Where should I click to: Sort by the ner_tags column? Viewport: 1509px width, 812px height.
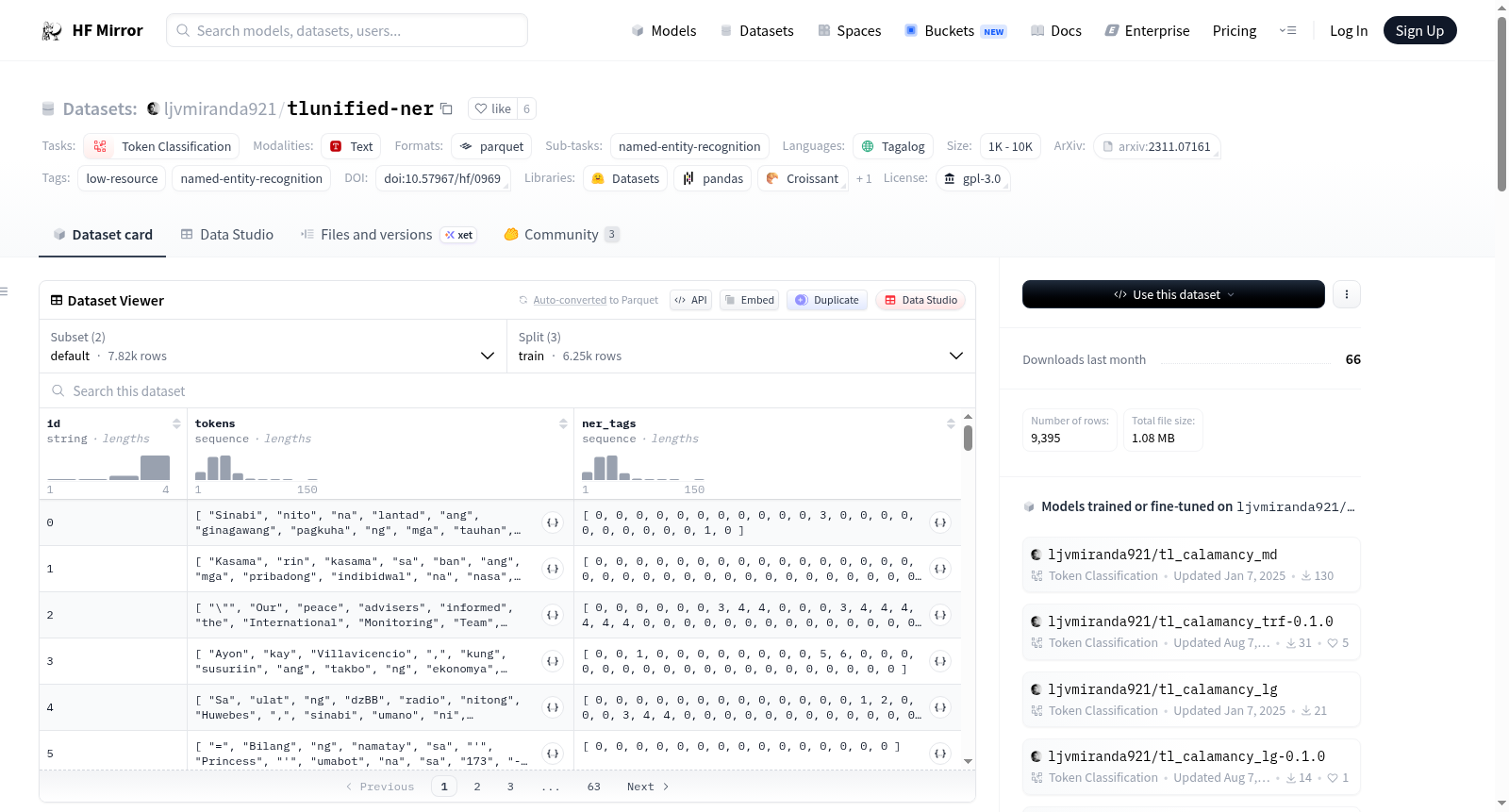951,424
